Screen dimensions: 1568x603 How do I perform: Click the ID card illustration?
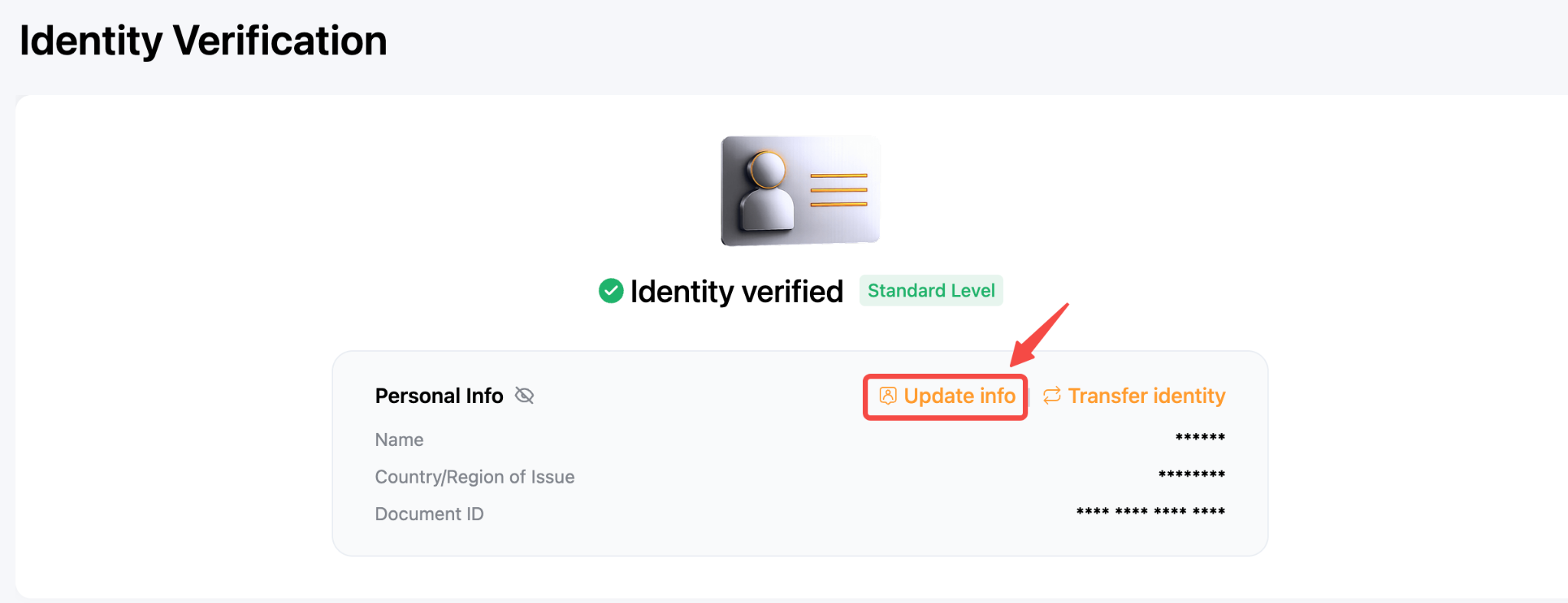[x=800, y=191]
